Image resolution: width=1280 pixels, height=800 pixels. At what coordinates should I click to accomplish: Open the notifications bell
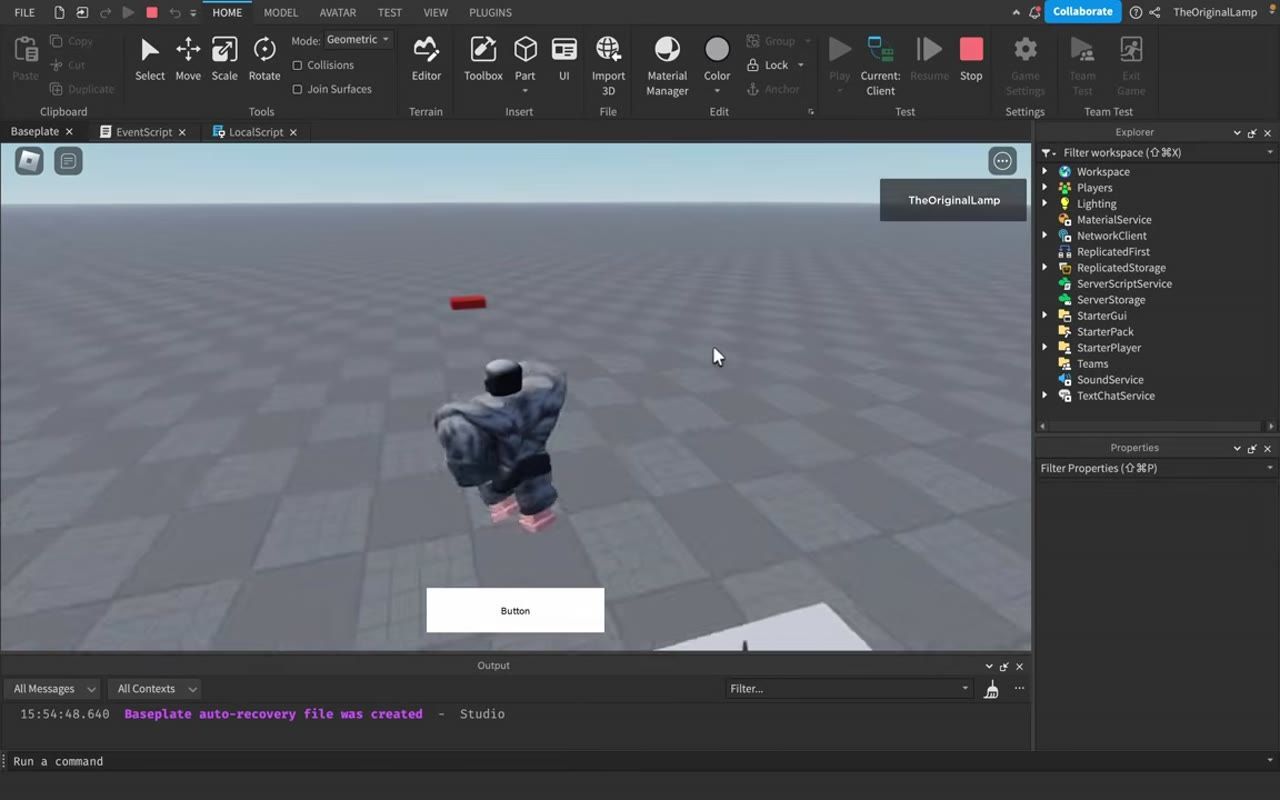(1034, 12)
